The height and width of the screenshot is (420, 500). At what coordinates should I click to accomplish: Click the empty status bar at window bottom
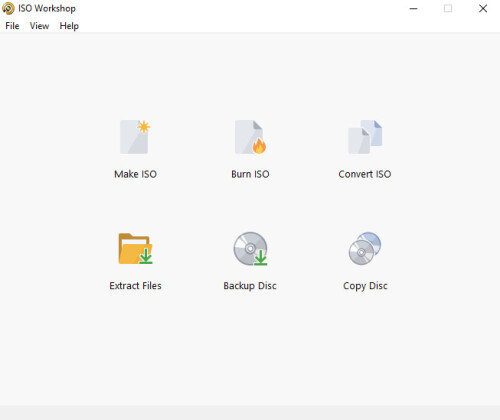coord(250,413)
